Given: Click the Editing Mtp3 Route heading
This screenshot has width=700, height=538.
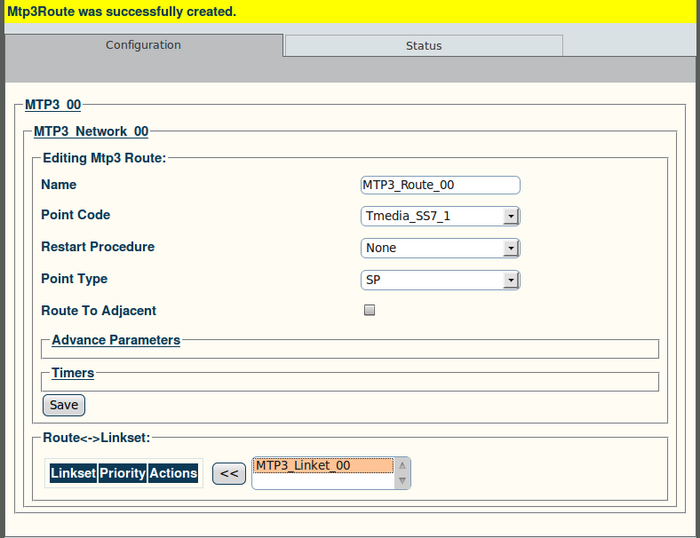Looking at the screenshot, I should [104, 158].
